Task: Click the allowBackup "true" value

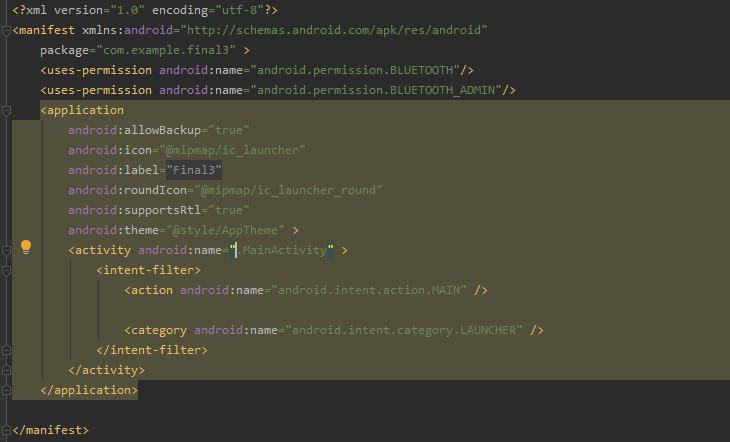Action: [229, 130]
